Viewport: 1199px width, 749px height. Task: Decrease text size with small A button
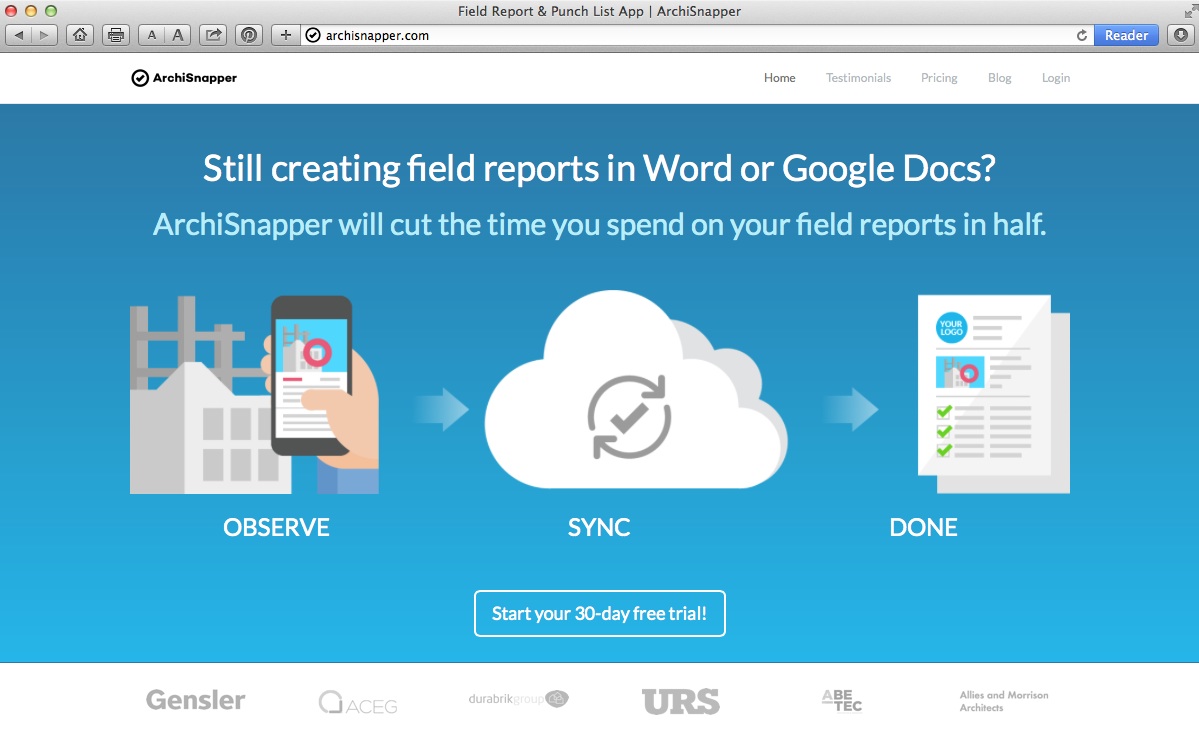coord(151,35)
